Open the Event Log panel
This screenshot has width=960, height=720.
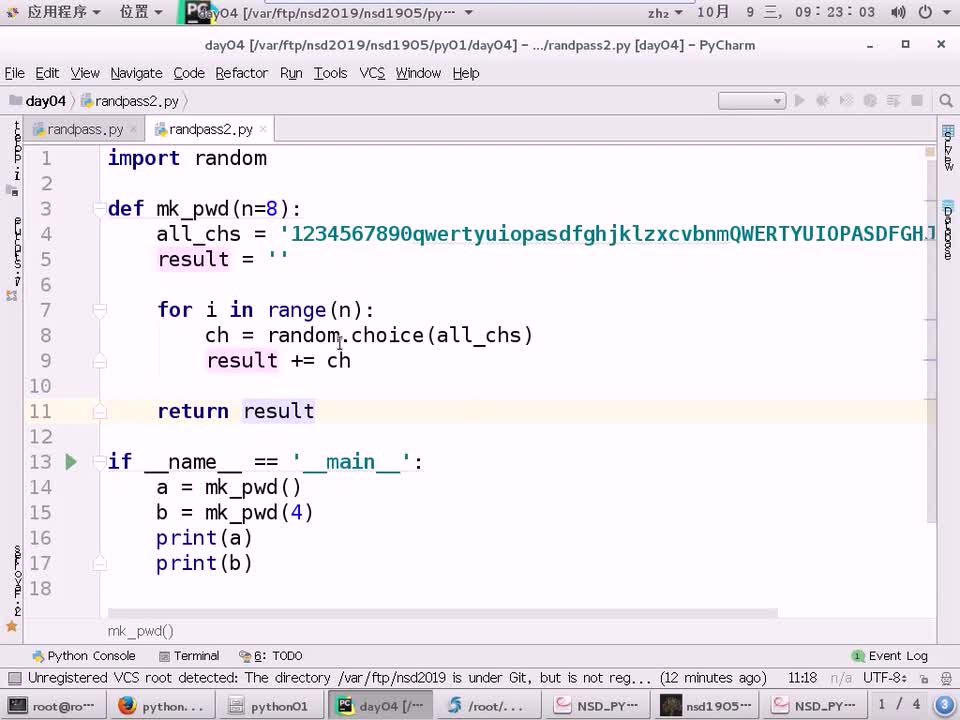(x=890, y=656)
